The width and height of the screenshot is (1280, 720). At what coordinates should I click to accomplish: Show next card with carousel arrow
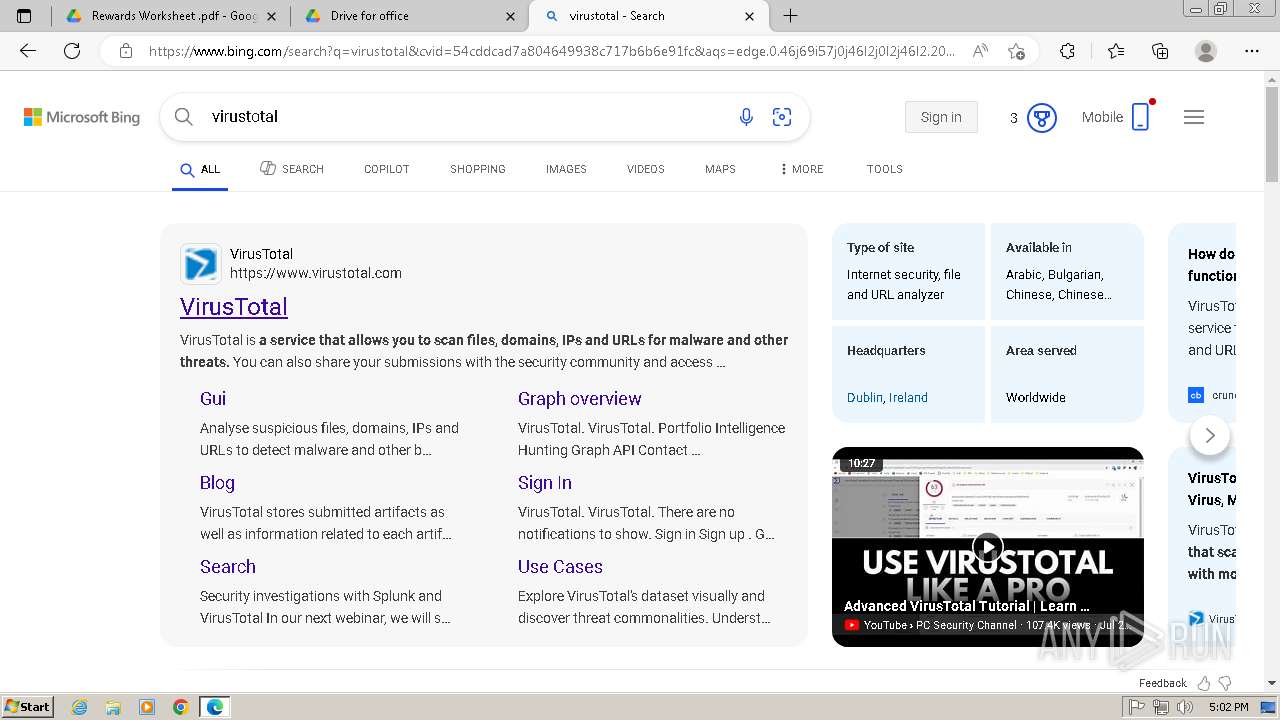tap(1210, 435)
